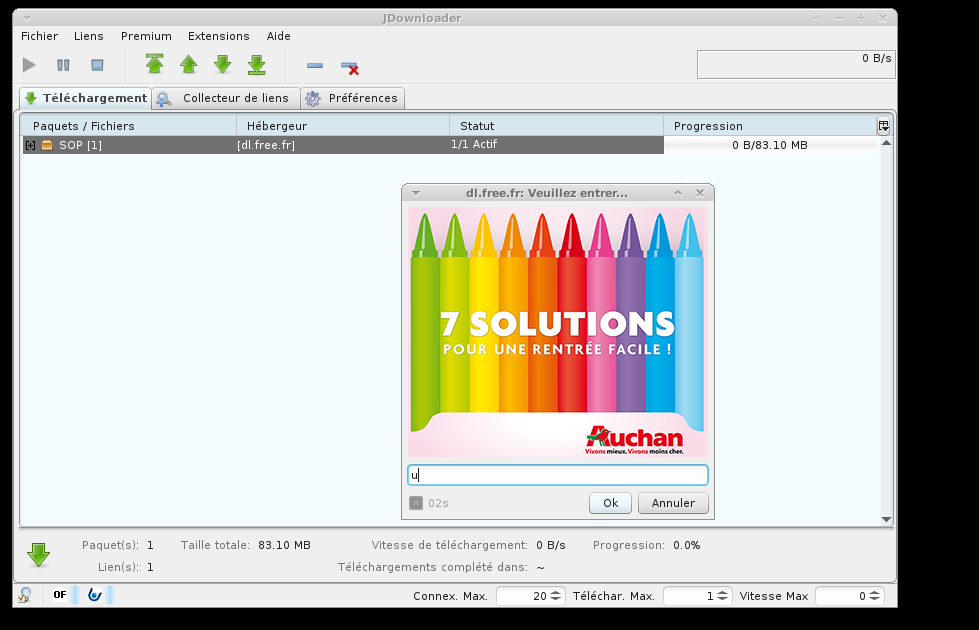Close the dl.free.fr captcha dialog
This screenshot has height=630, width=979.
(700, 193)
